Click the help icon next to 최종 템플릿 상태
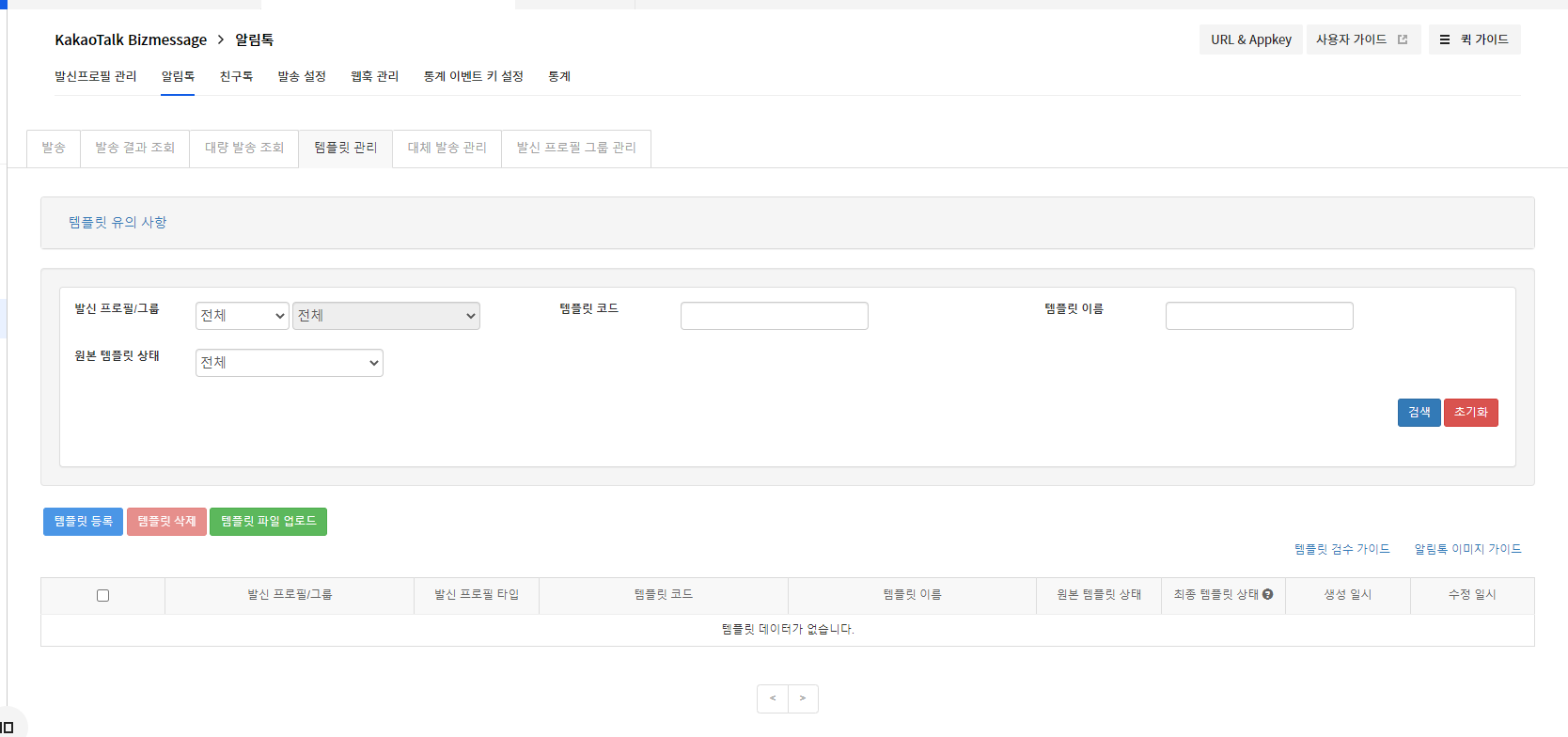1568x737 pixels. pos(1268,594)
